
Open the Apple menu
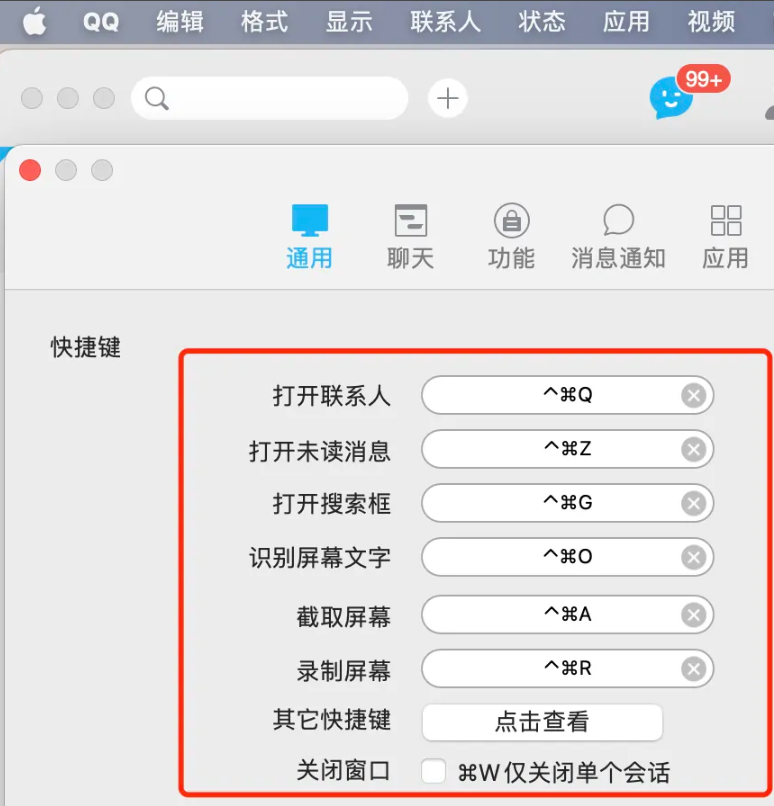click(34, 22)
